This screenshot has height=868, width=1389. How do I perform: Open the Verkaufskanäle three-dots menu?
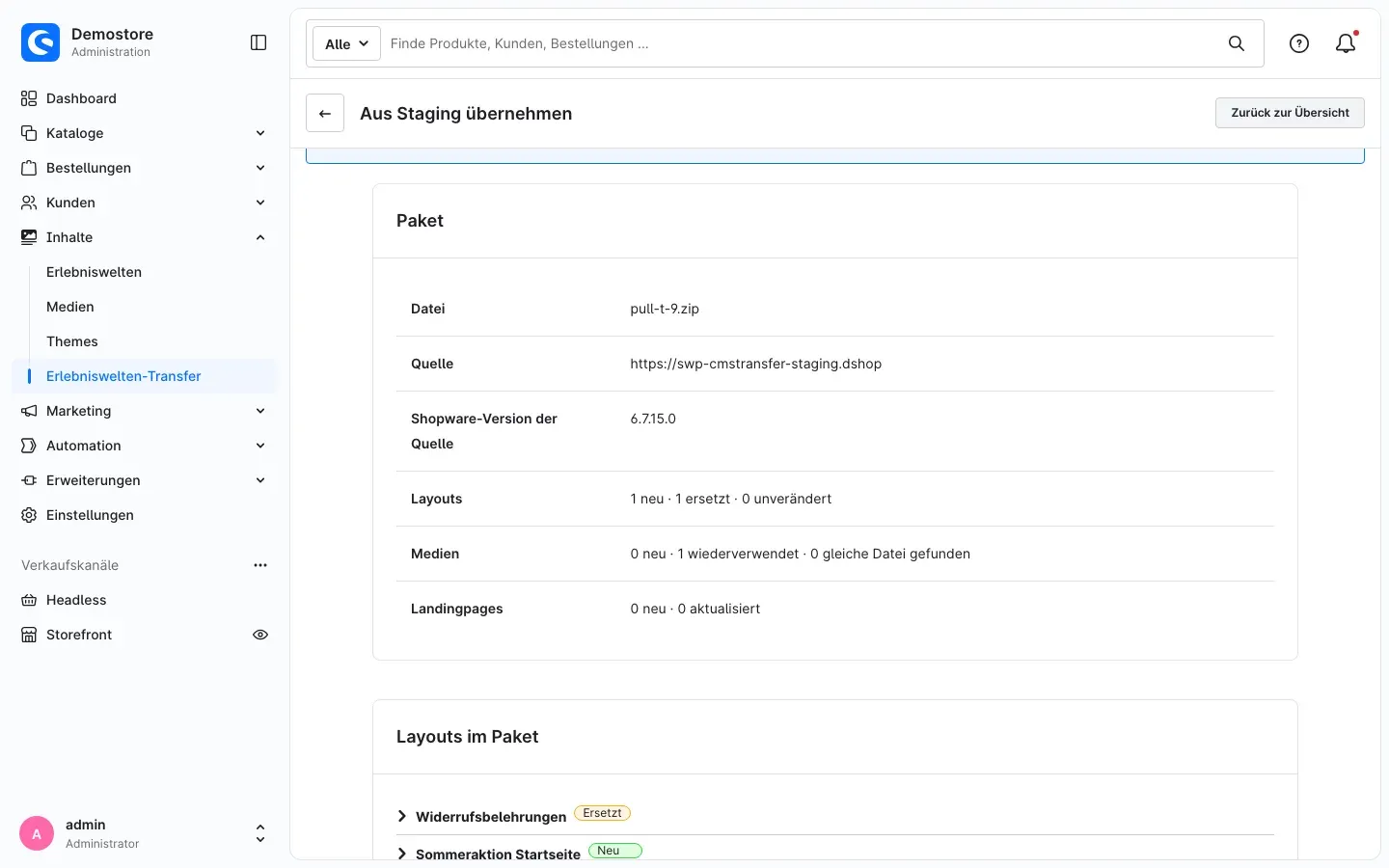point(260,565)
